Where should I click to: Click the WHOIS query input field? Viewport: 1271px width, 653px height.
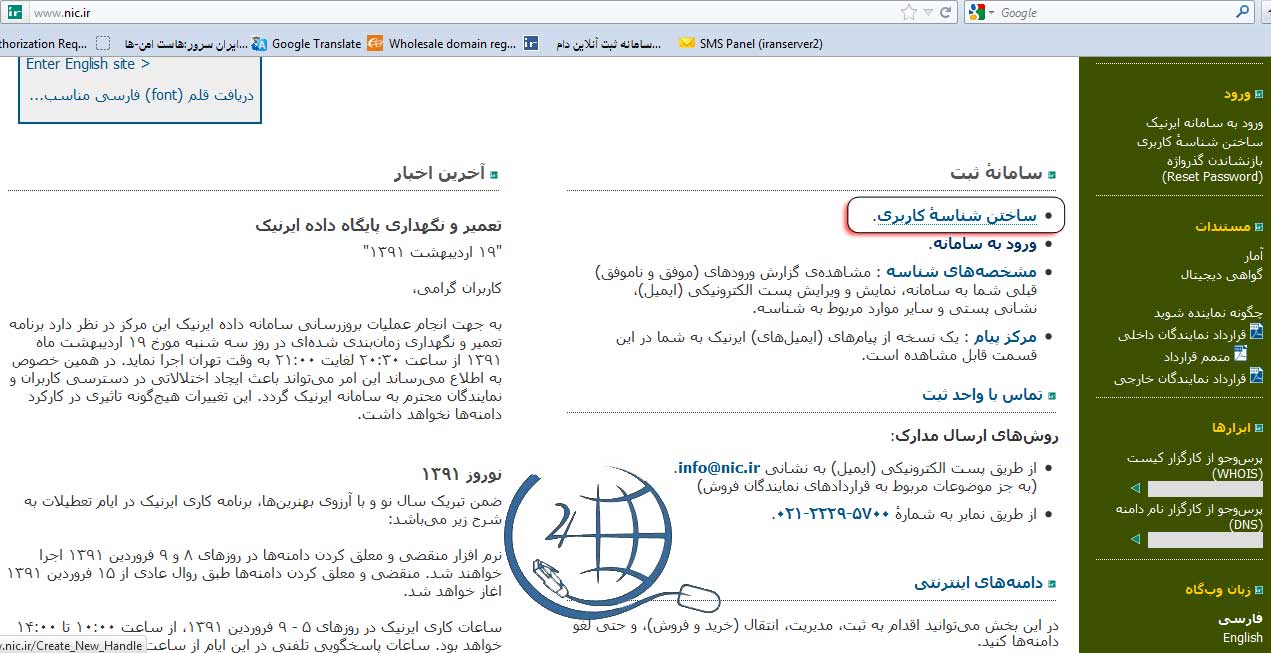click(x=1205, y=489)
